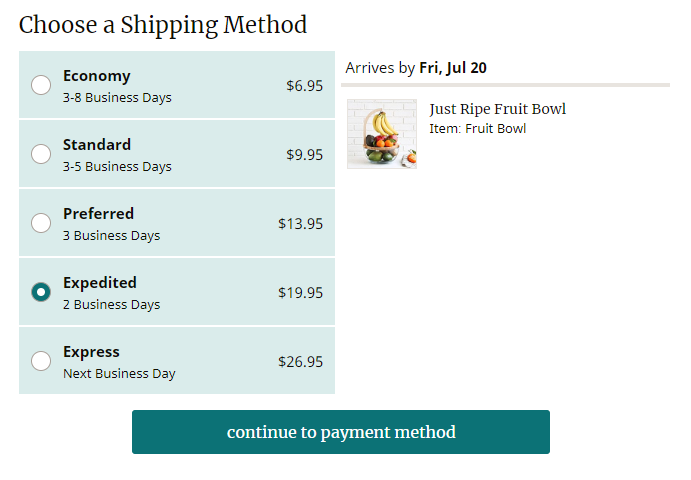Click the $9.95 Standard price

click(305, 155)
